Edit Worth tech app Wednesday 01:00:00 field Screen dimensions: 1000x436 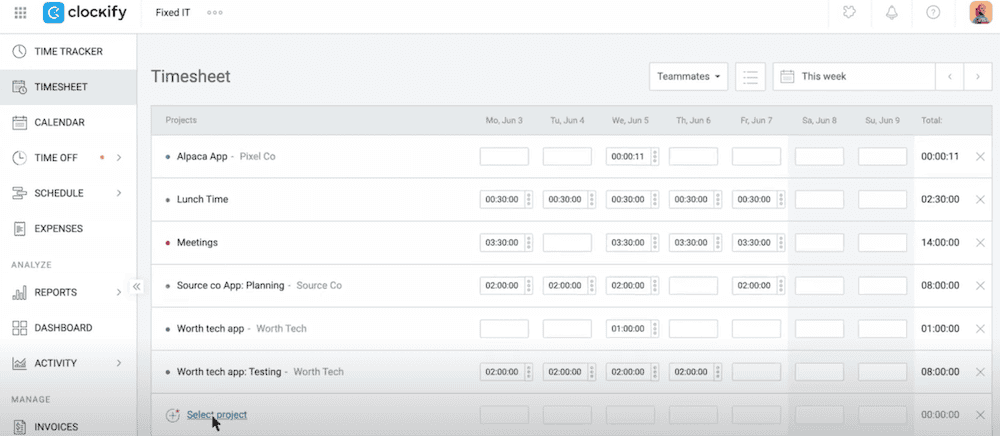(x=628, y=329)
